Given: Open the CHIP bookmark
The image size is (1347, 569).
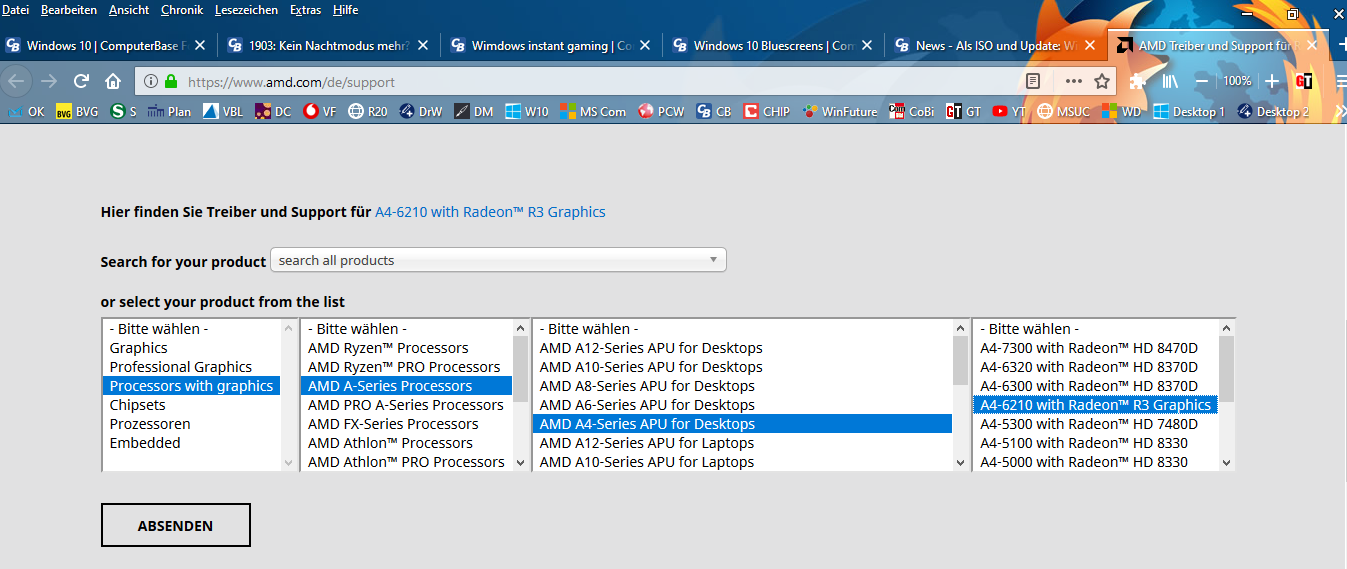Looking at the screenshot, I should 766,112.
